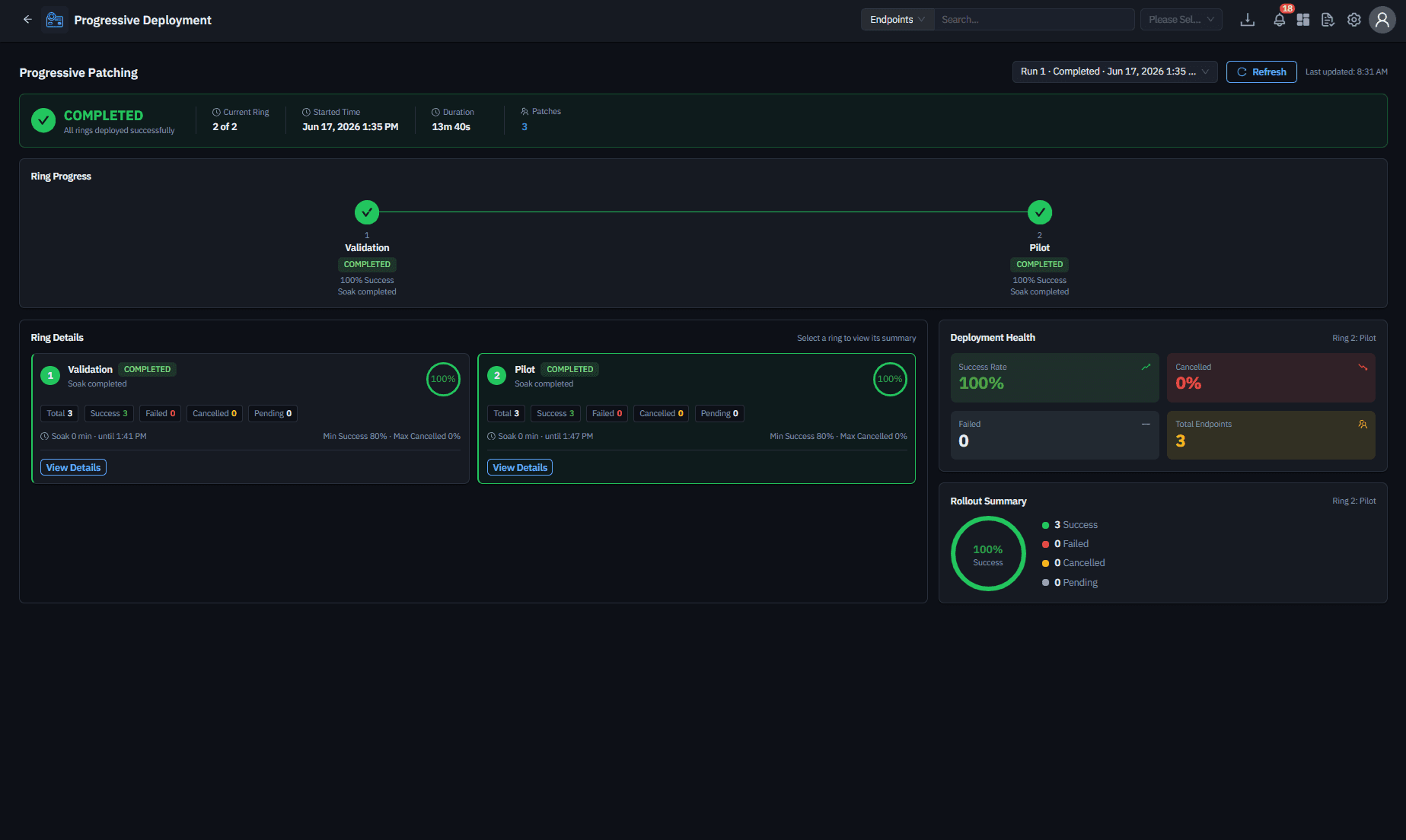Click the user profile avatar
This screenshot has width=1406, height=840.
(1382, 20)
